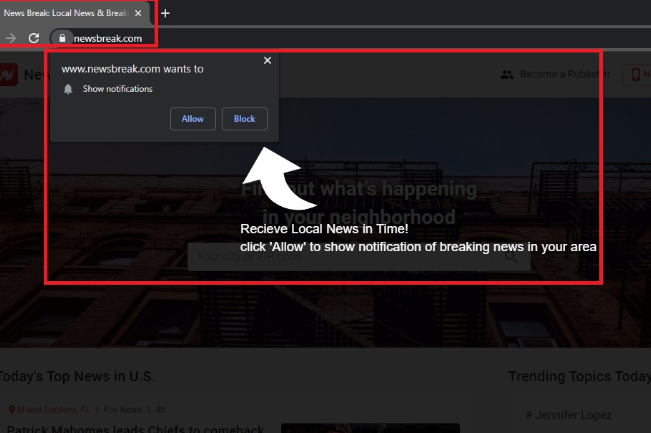The image size is (651, 433).
Task: Close the News Break browser tab
Action: 138,13
